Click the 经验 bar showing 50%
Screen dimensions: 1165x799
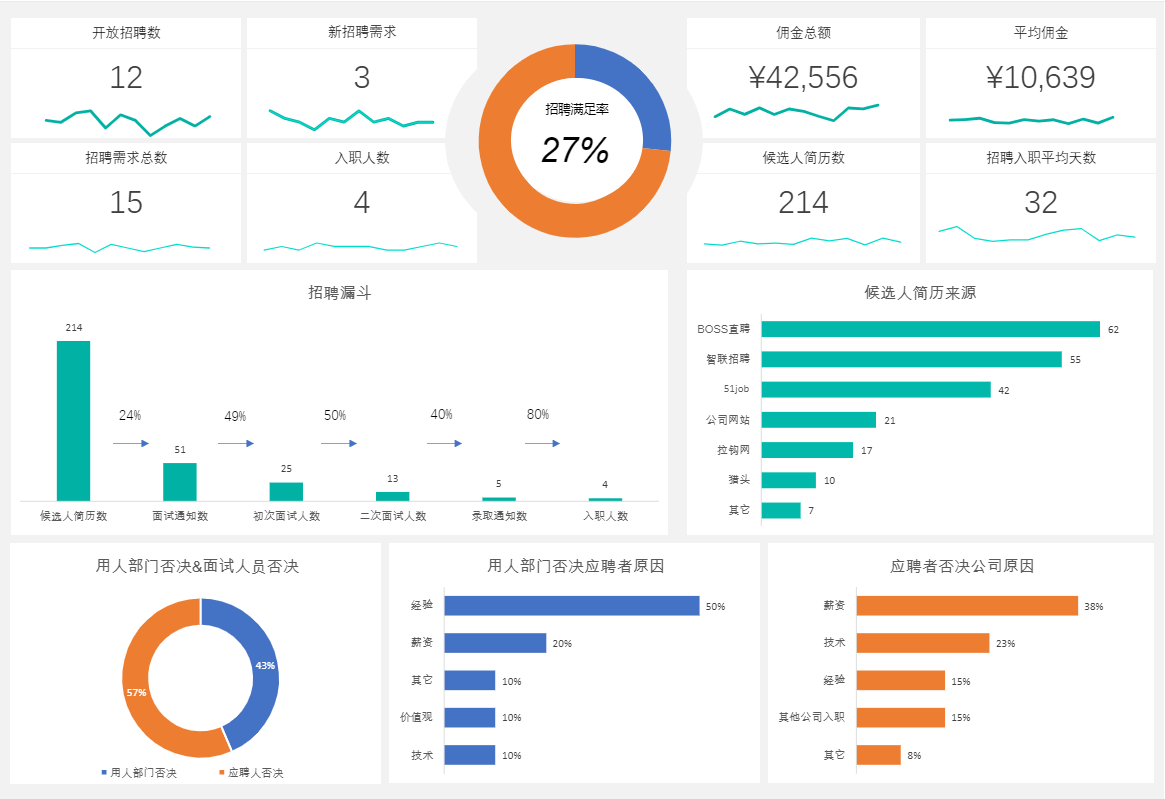point(570,604)
